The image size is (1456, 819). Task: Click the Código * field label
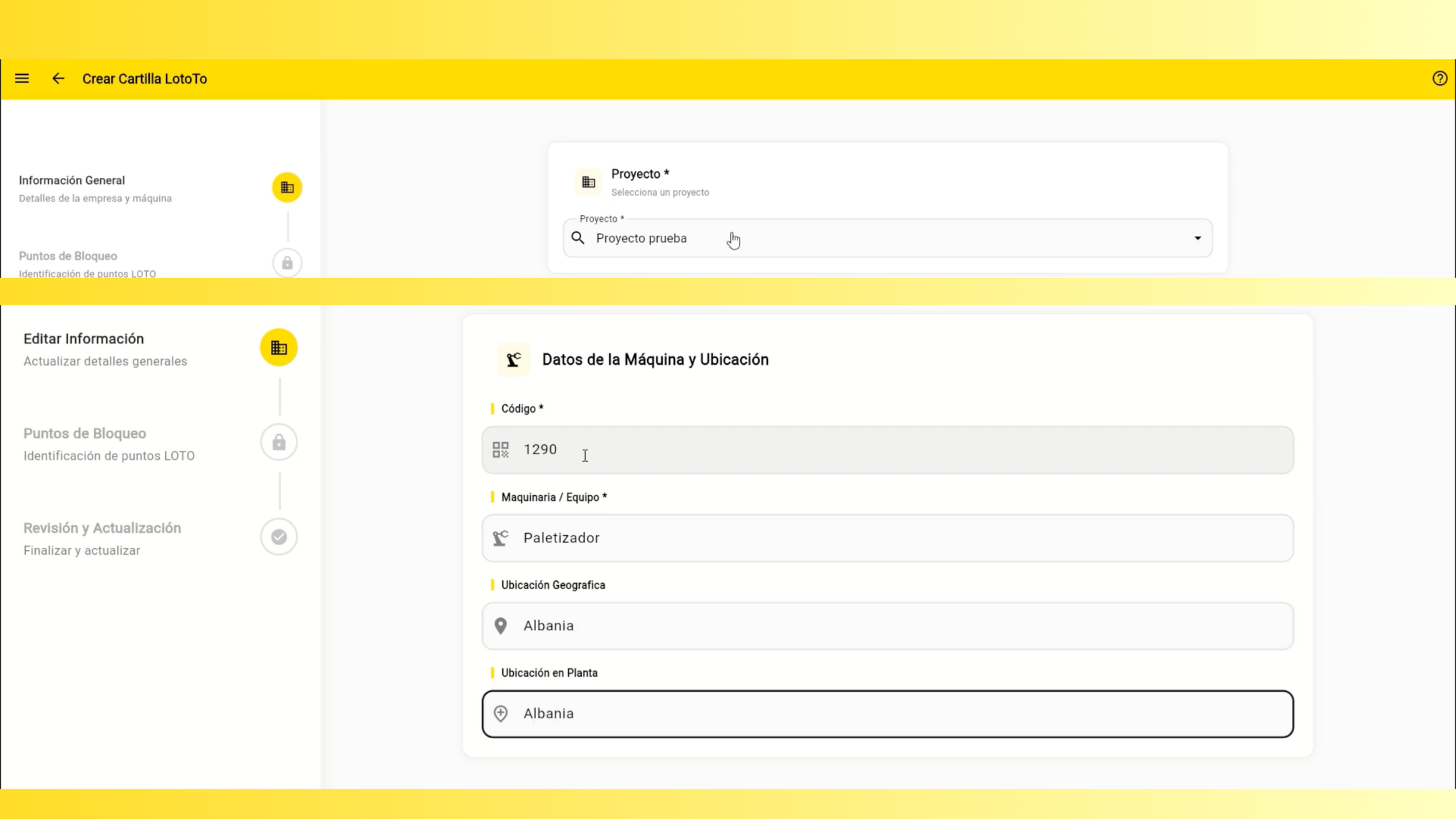(522, 408)
